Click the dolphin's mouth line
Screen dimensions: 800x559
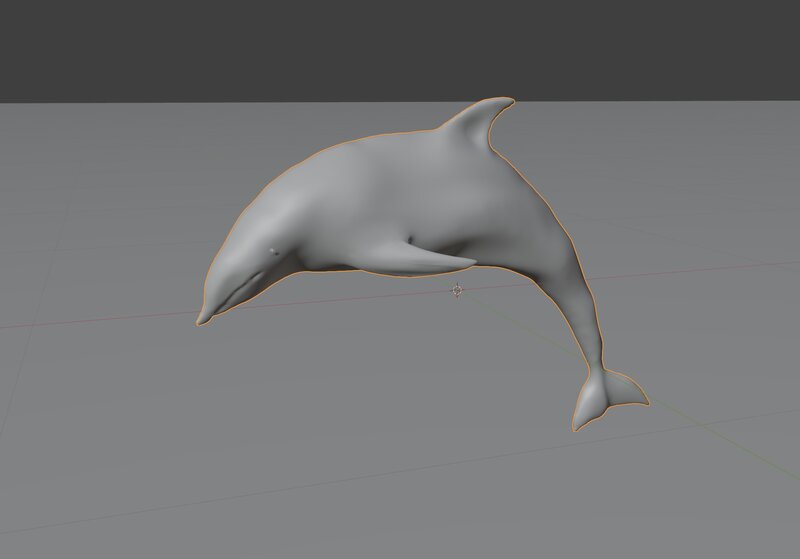click(240, 292)
